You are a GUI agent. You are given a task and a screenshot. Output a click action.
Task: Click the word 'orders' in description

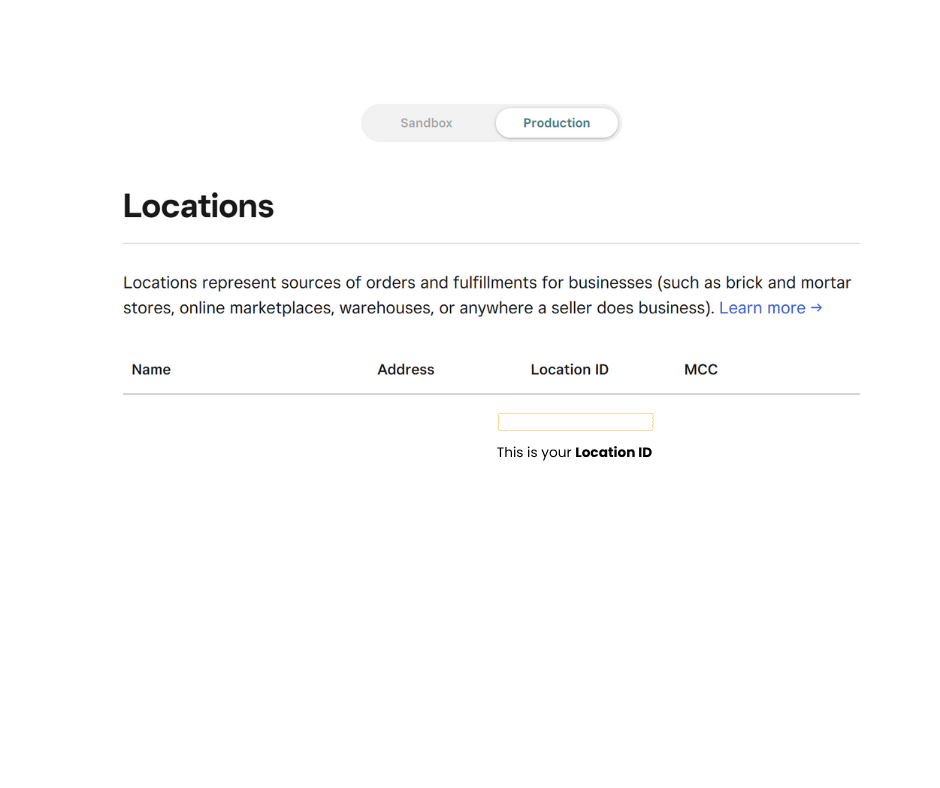tap(392, 283)
